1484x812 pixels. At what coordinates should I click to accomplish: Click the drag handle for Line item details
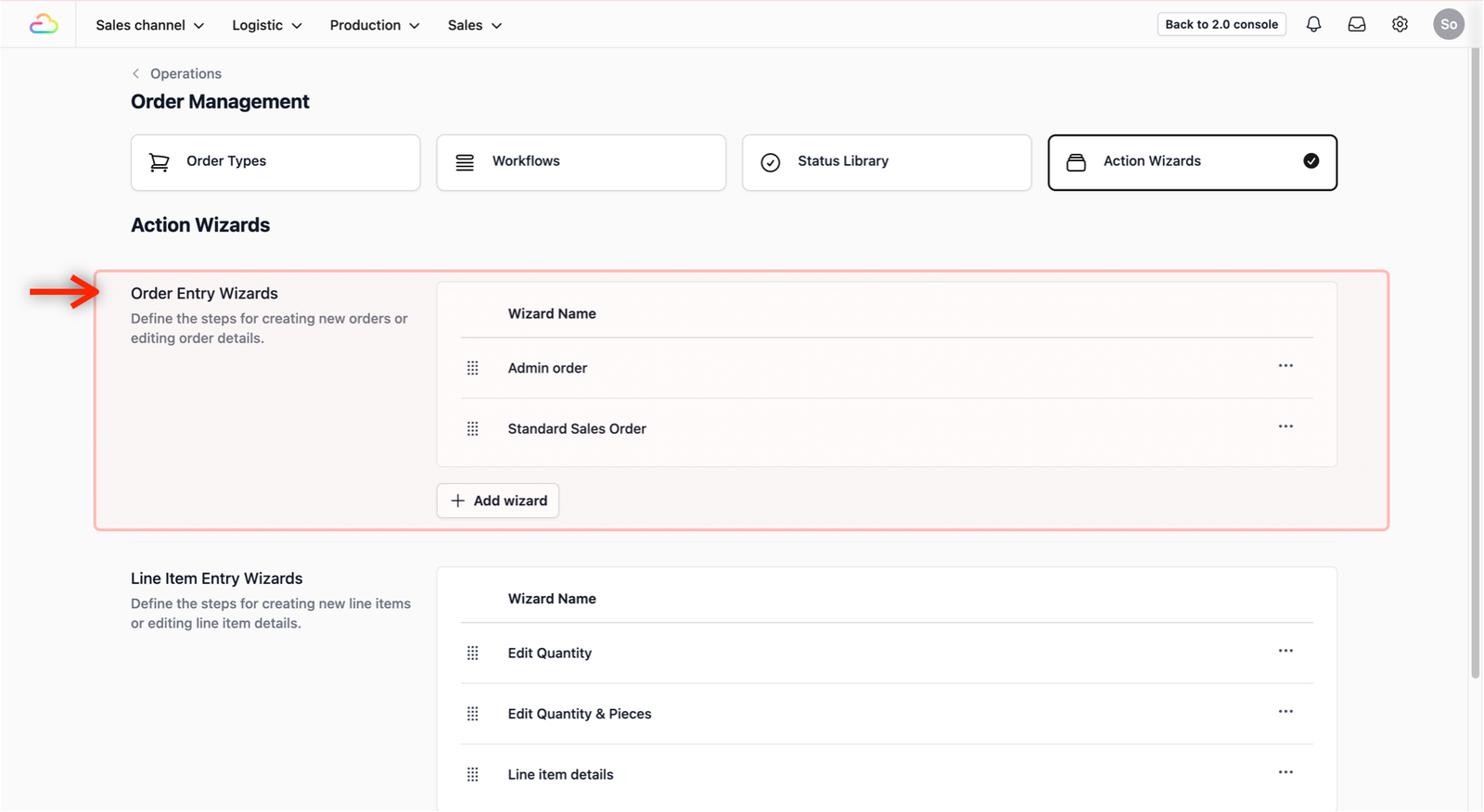pyautogui.click(x=473, y=775)
